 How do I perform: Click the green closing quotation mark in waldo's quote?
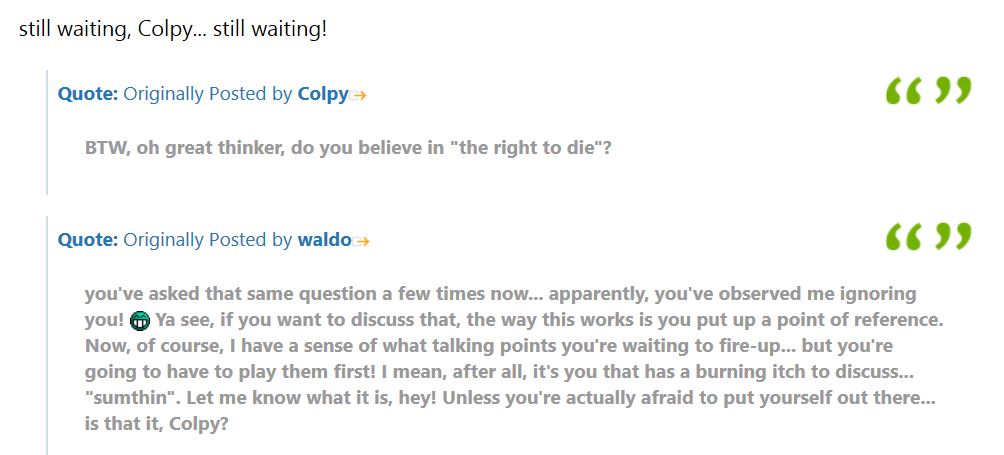953,236
